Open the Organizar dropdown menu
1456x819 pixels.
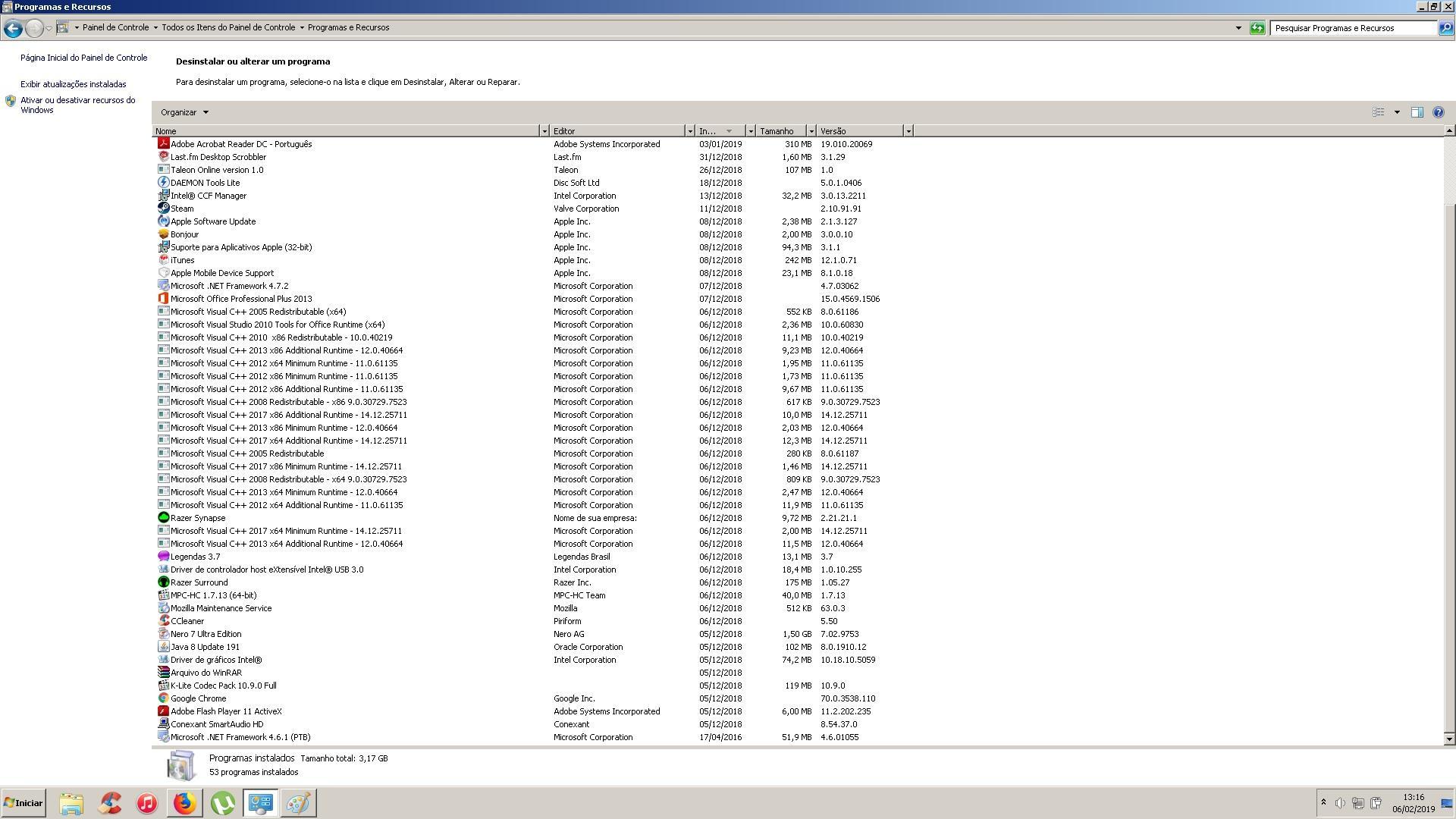[x=184, y=112]
